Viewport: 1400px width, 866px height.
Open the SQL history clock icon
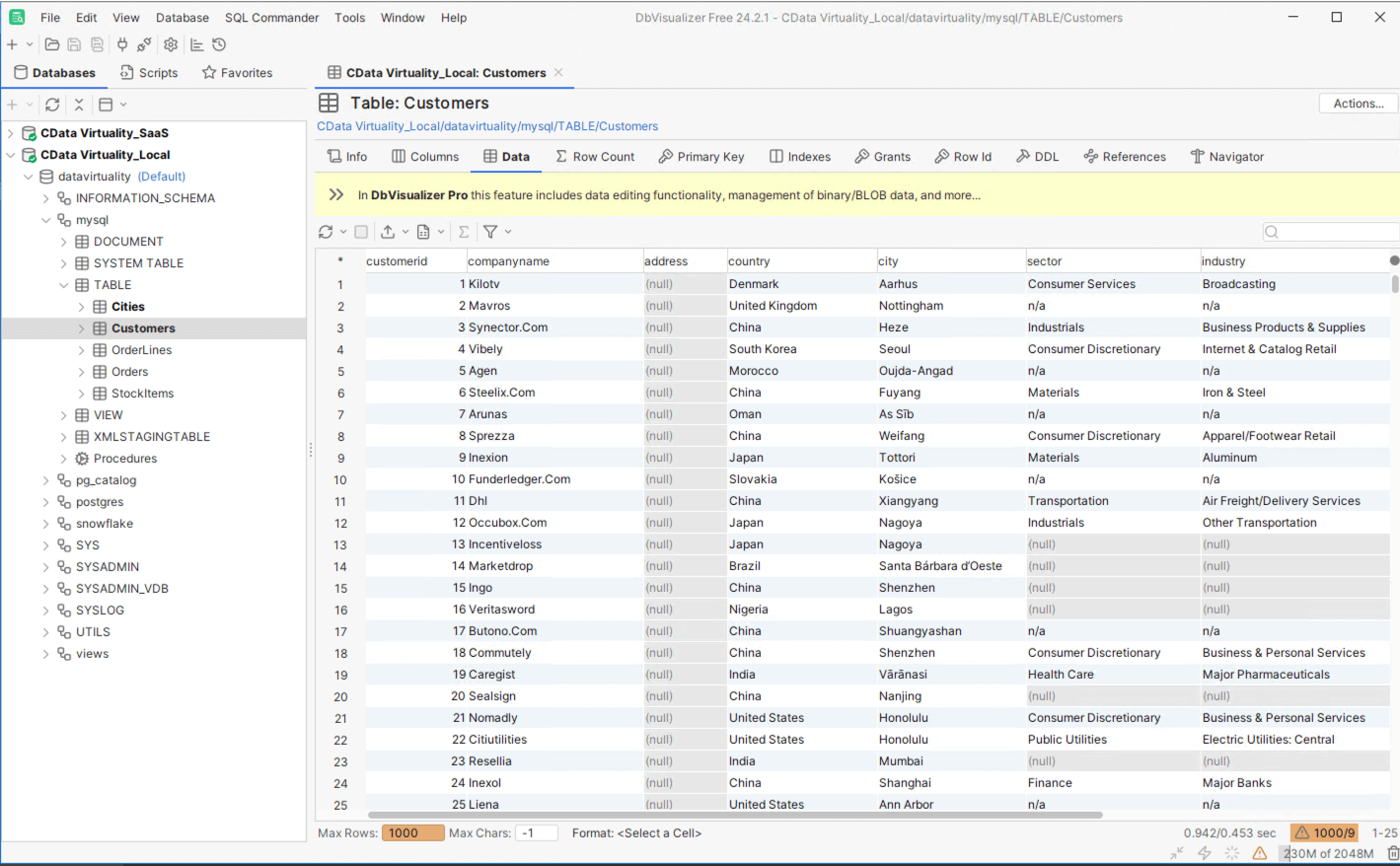point(219,44)
